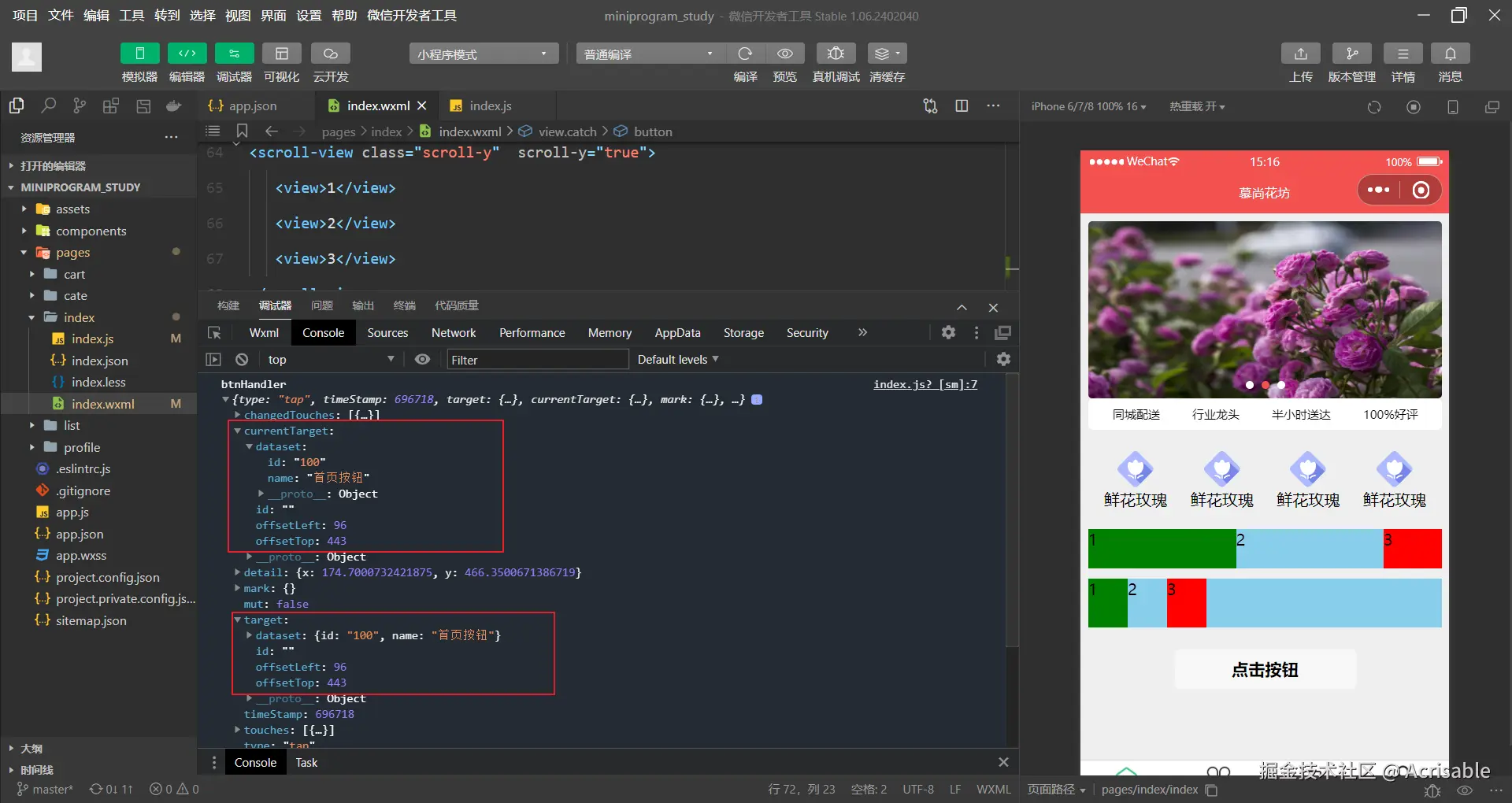Image resolution: width=1512 pixels, height=803 pixels.
Task: Open the search icon in sidebar
Action: click(49, 106)
